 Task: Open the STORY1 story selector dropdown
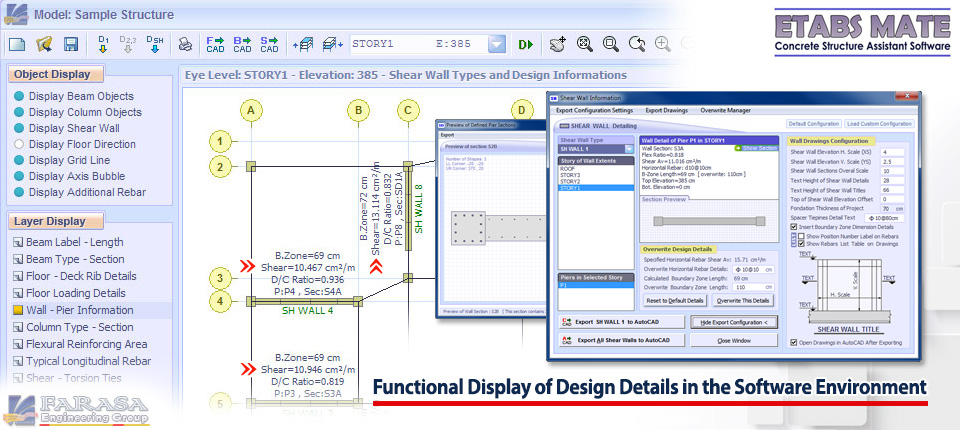497,44
